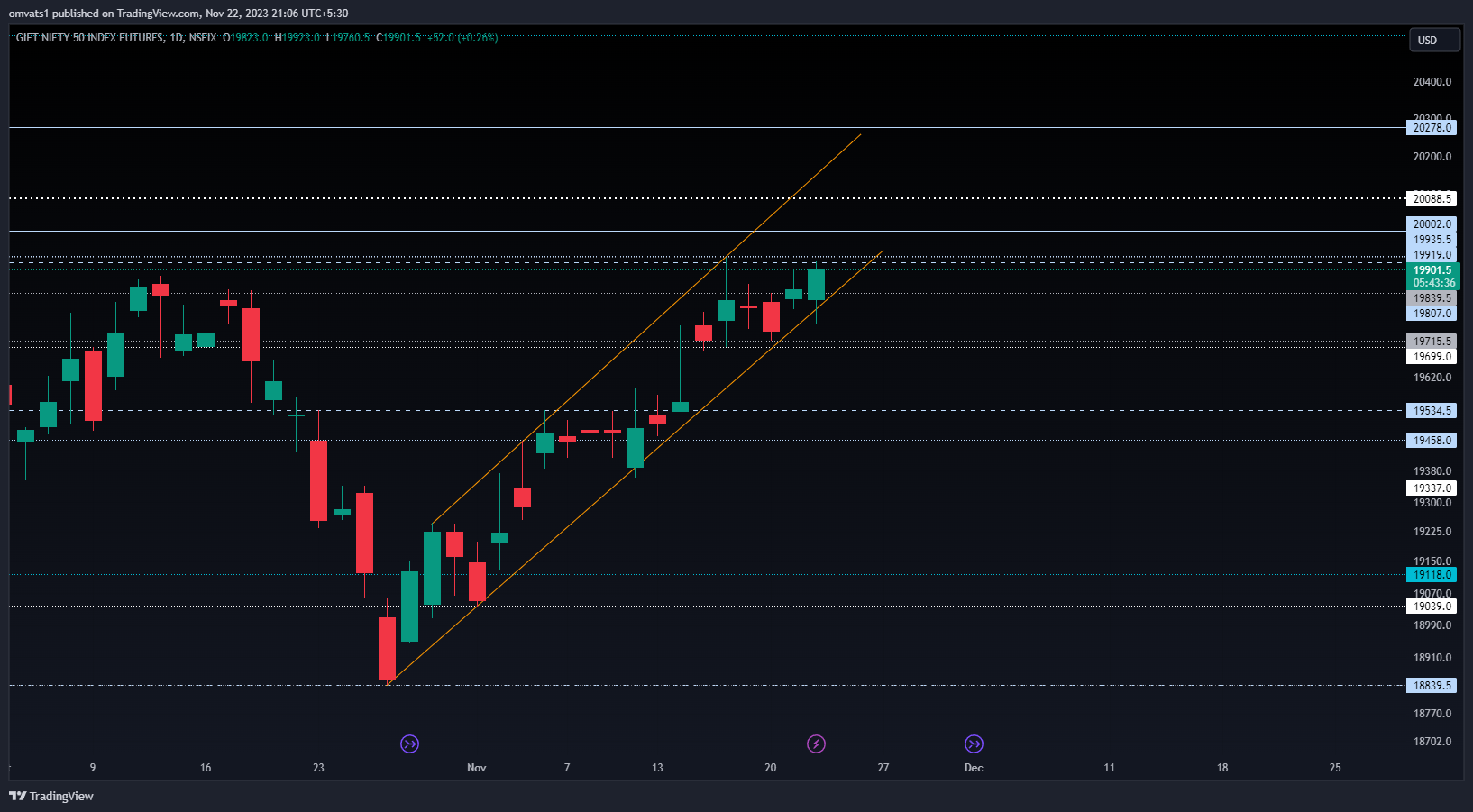Select the lowest red candle near 18839.5
The height and width of the screenshot is (812, 1473).
387,648
